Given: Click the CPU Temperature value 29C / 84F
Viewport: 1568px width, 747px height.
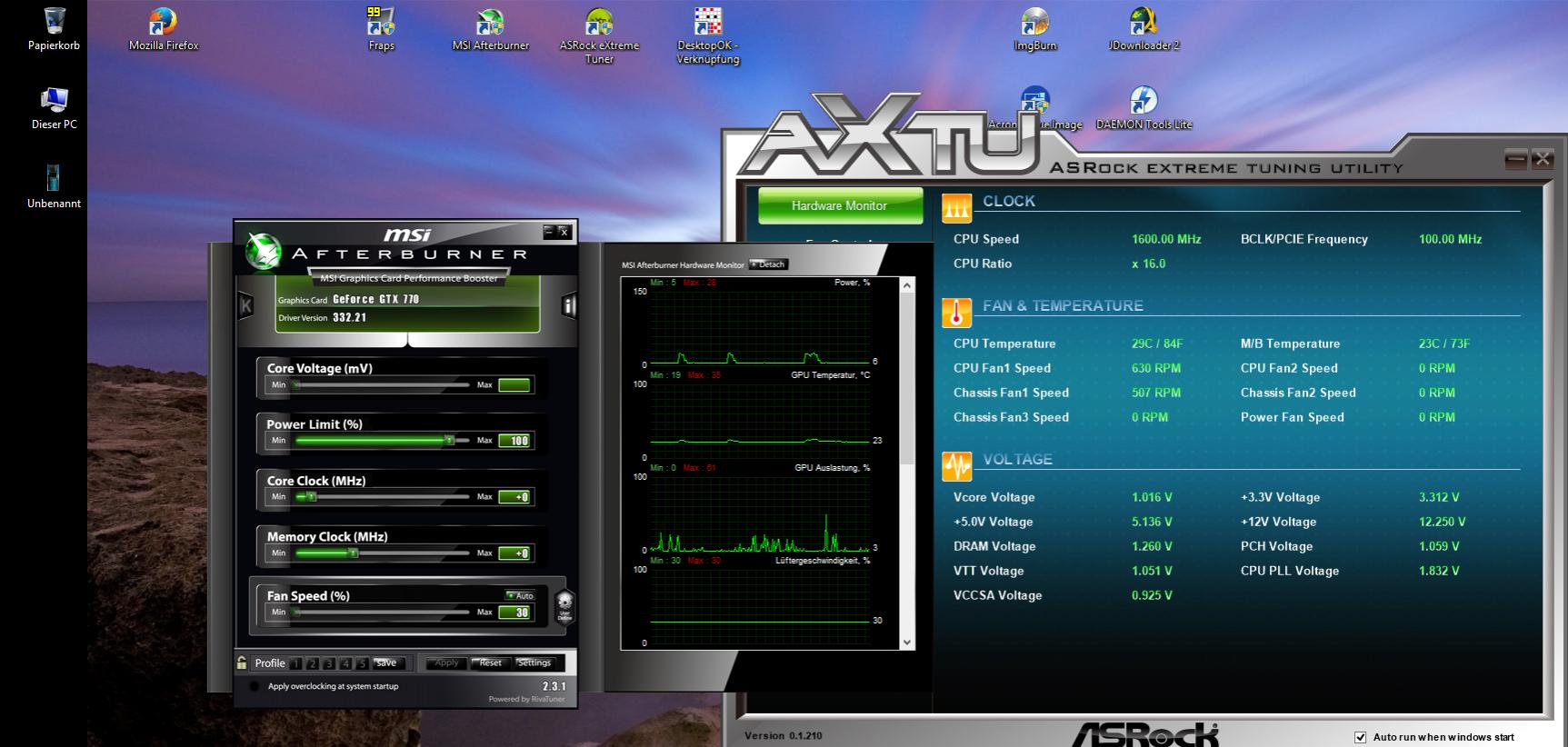Looking at the screenshot, I should pyautogui.click(x=1157, y=344).
